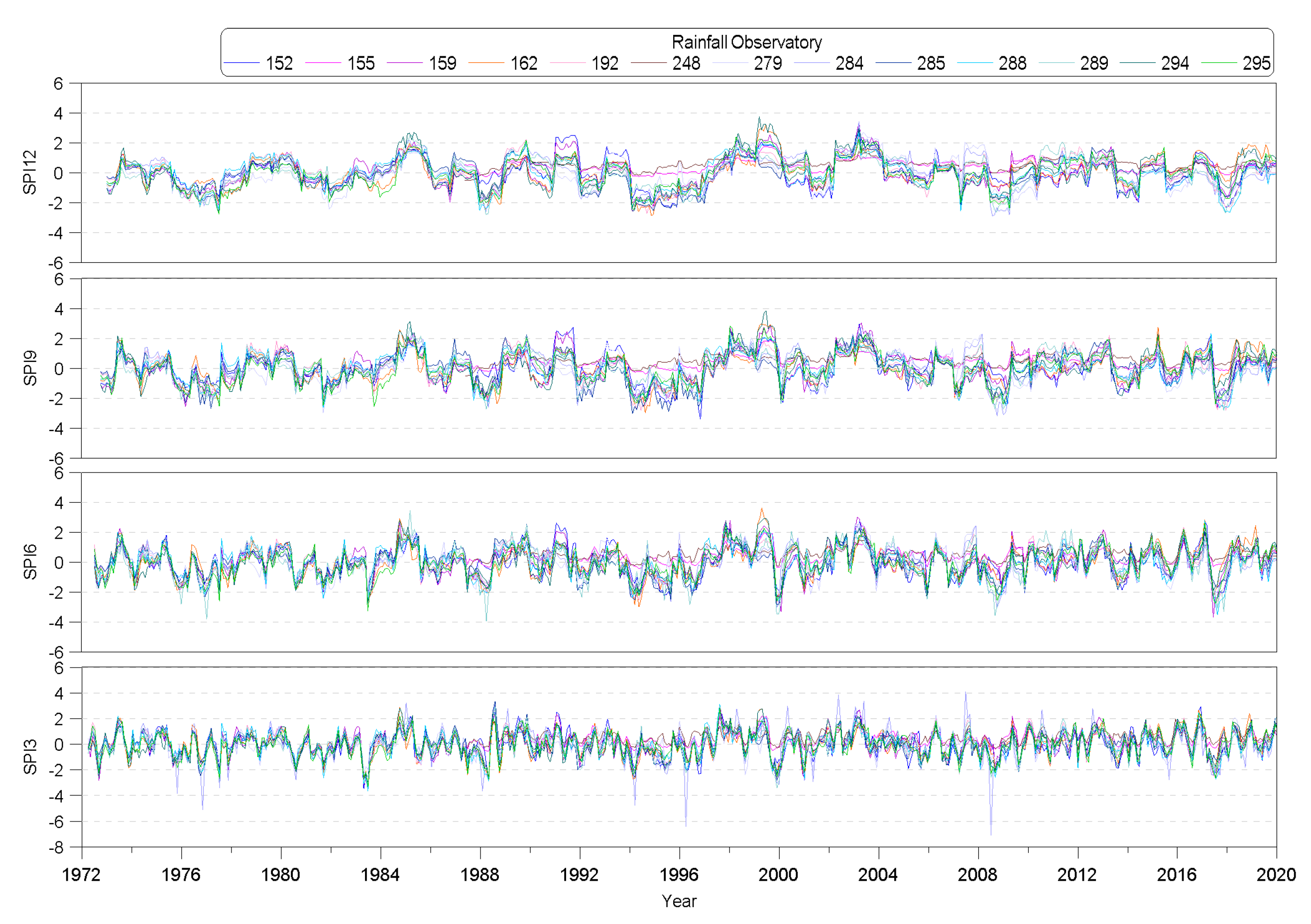Screen dimensions: 1311x924
Task: Select legend label 159
Action: pyautogui.click(x=442, y=63)
